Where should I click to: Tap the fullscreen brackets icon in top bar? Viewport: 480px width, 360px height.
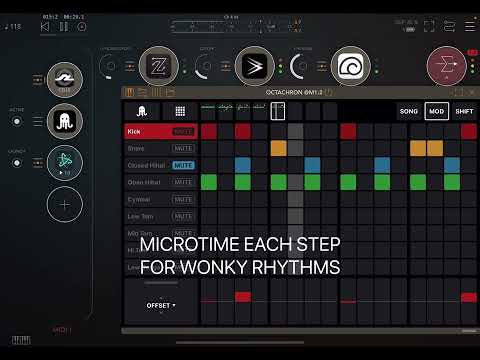(x=429, y=26)
